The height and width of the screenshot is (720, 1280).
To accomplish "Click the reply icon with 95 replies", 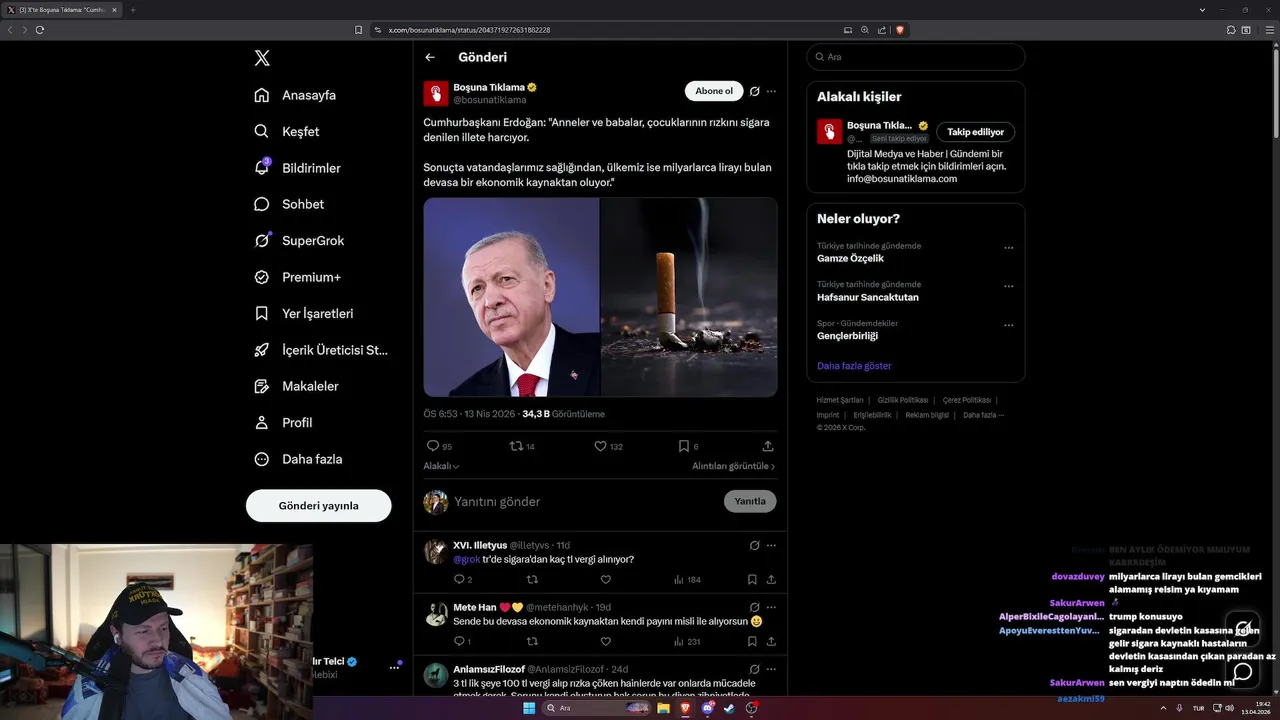I will click(433, 446).
